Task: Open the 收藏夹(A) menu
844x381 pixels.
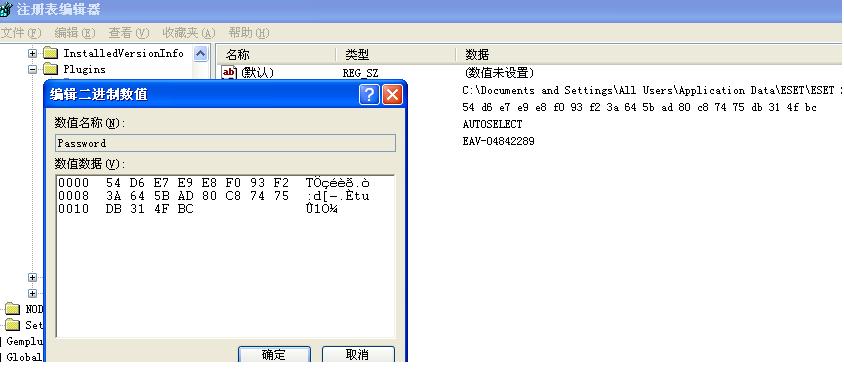Action: click(x=188, y=33)
